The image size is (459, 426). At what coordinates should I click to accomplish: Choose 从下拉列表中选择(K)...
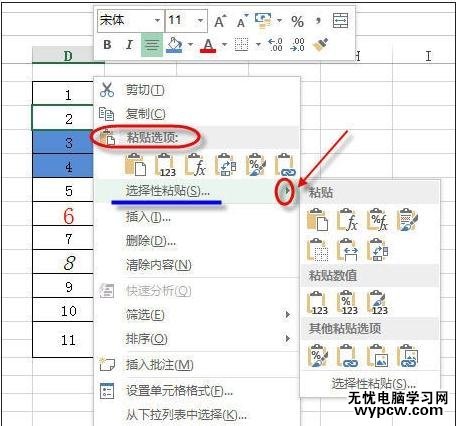point(197,415)
